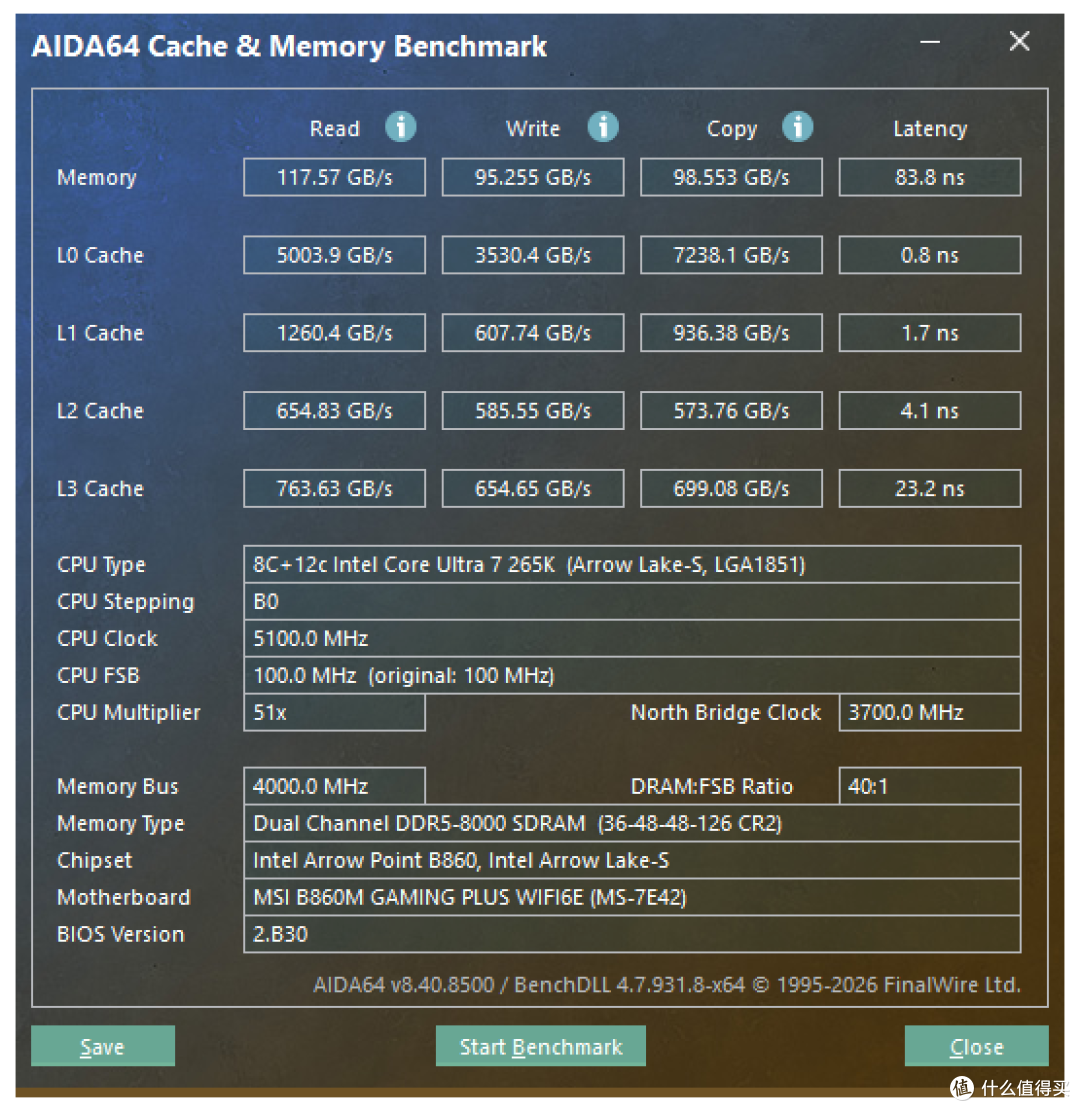Click the CPU Clock value 5100.0 MHz
1080x1111 pixels.
click(x=632, y=638)
